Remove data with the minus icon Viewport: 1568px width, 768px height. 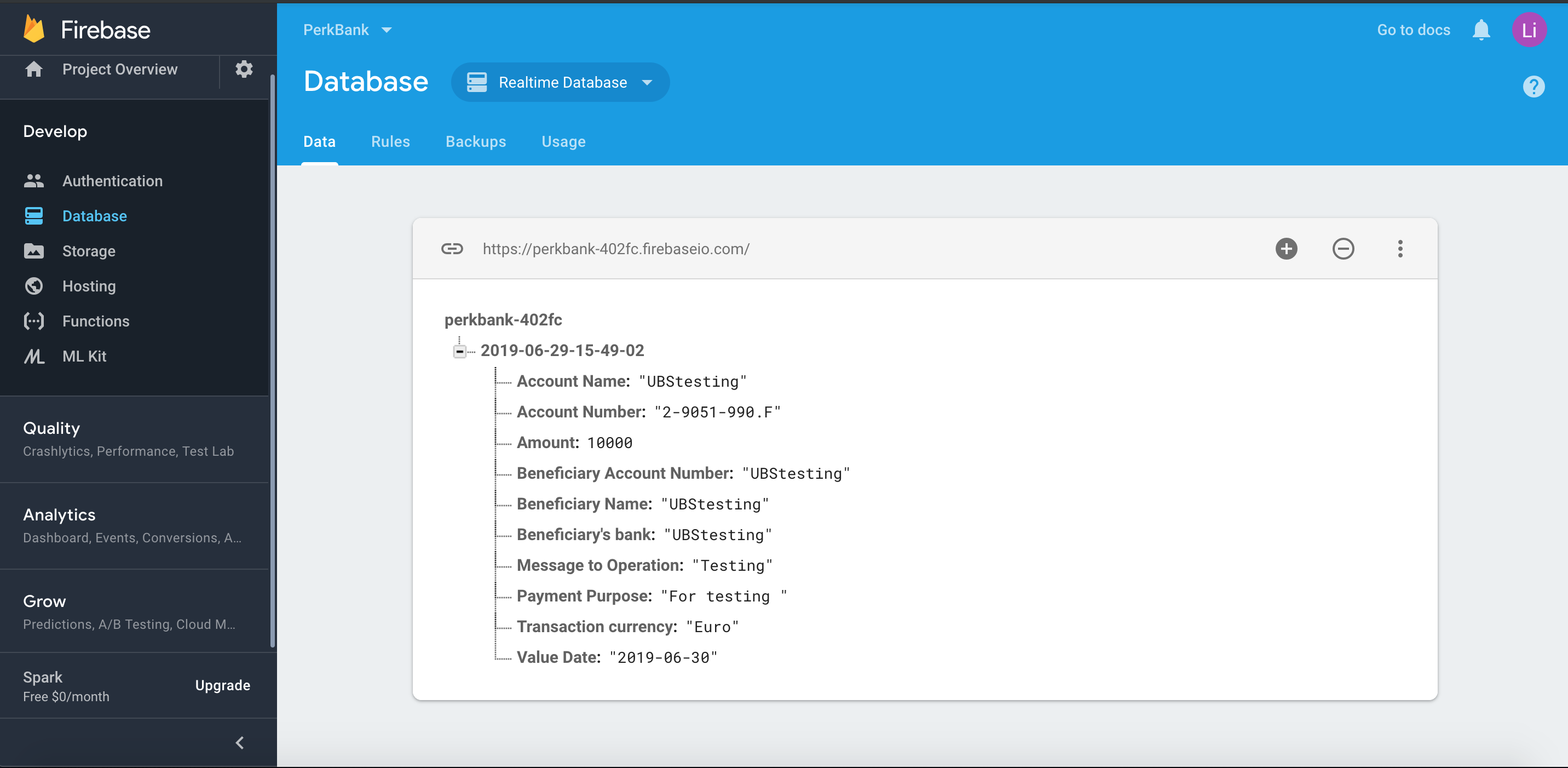(1344, 249)
